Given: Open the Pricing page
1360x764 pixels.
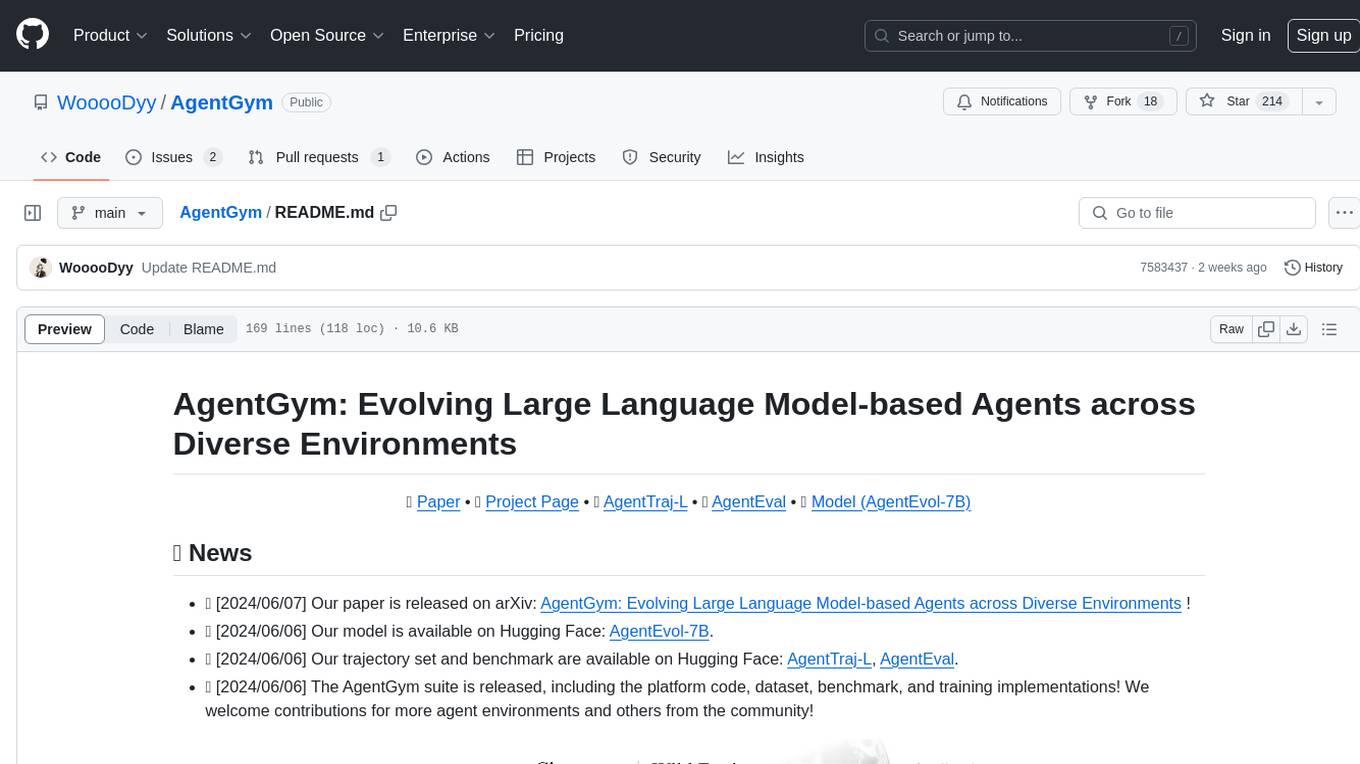Looking at the screenshot, I should click(539, 35).
